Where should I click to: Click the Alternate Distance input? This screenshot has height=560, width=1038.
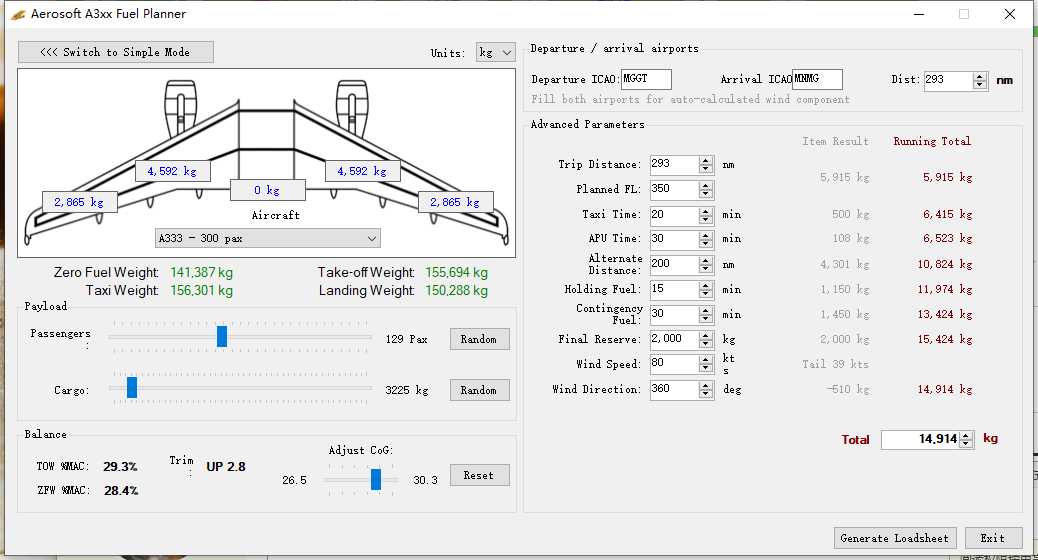click(674, 264)
